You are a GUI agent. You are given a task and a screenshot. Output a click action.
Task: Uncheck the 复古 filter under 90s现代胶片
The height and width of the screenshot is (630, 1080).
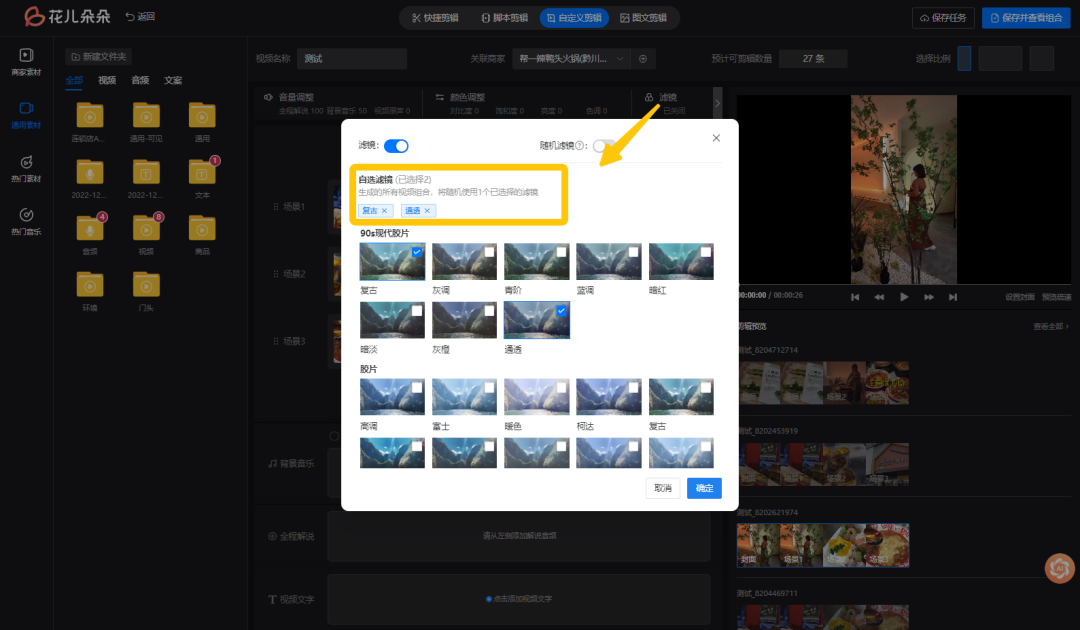click(x=417, y=252)
